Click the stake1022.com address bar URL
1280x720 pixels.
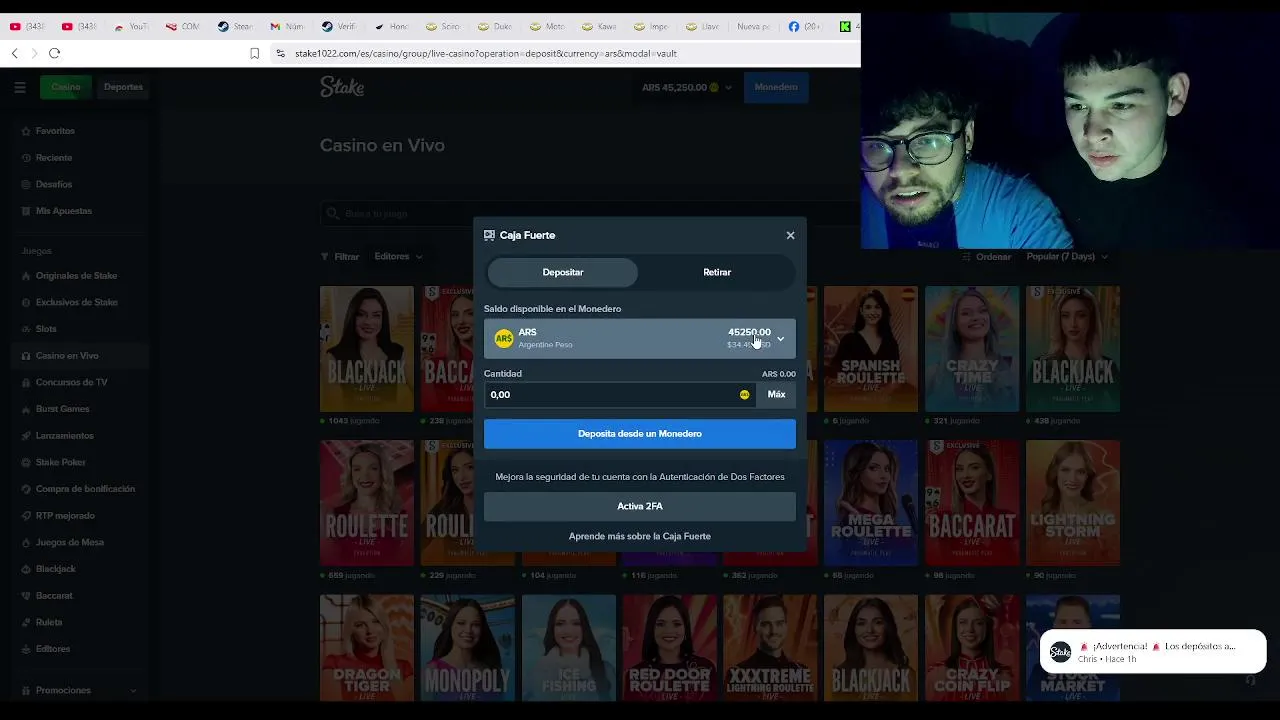(x=485, y=53)
